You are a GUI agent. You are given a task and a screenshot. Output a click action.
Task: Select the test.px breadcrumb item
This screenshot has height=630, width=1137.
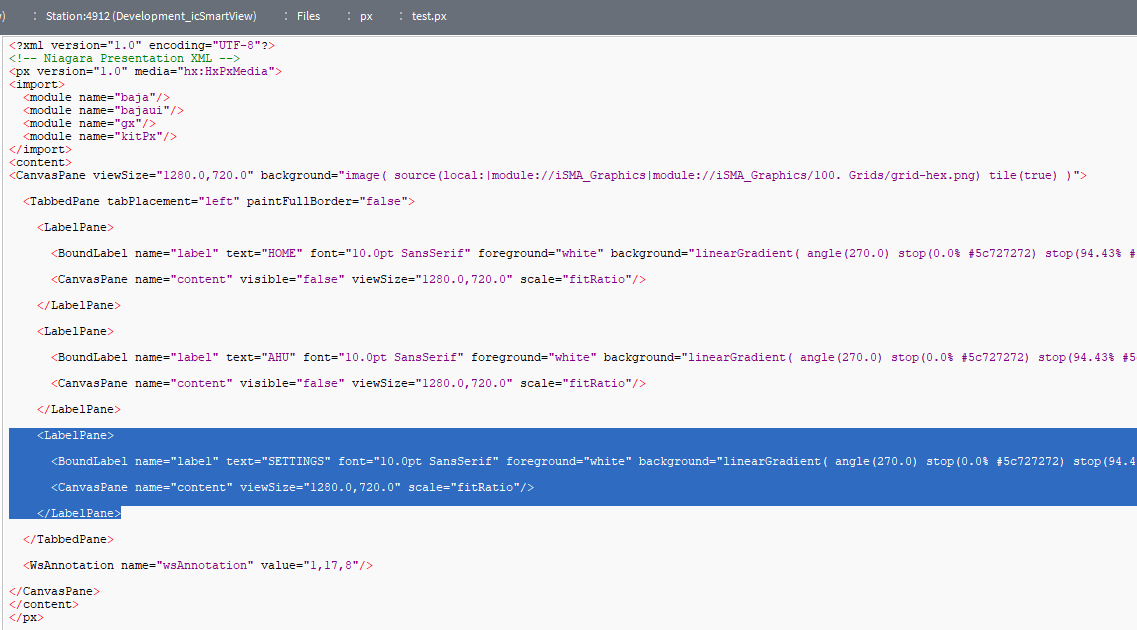pos(429,16)
